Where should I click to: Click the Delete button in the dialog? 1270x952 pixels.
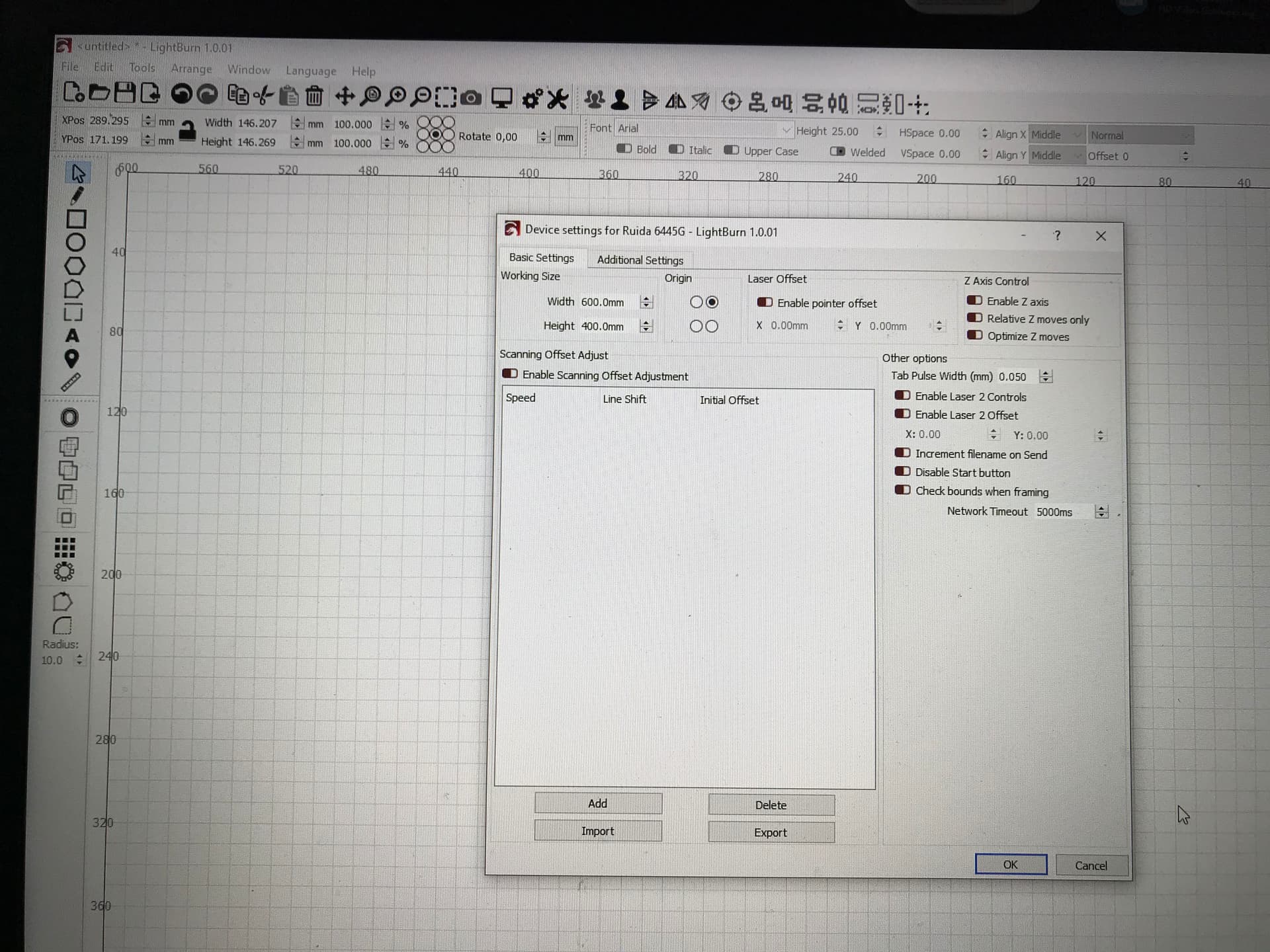tap(771, 805)
